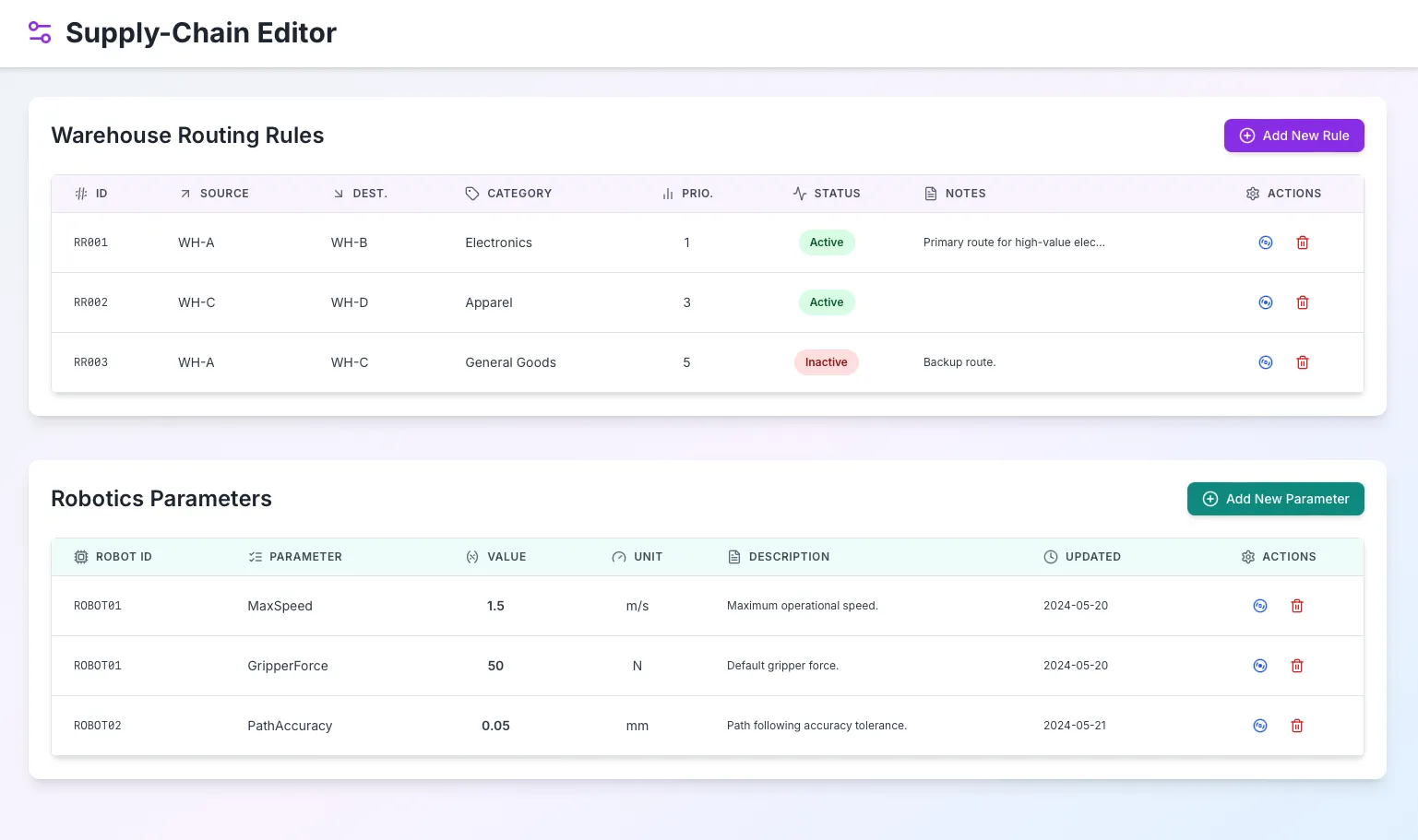Toggle the Inactive status badge on rule RR003
1418x840 pixels.
point(826,361)
